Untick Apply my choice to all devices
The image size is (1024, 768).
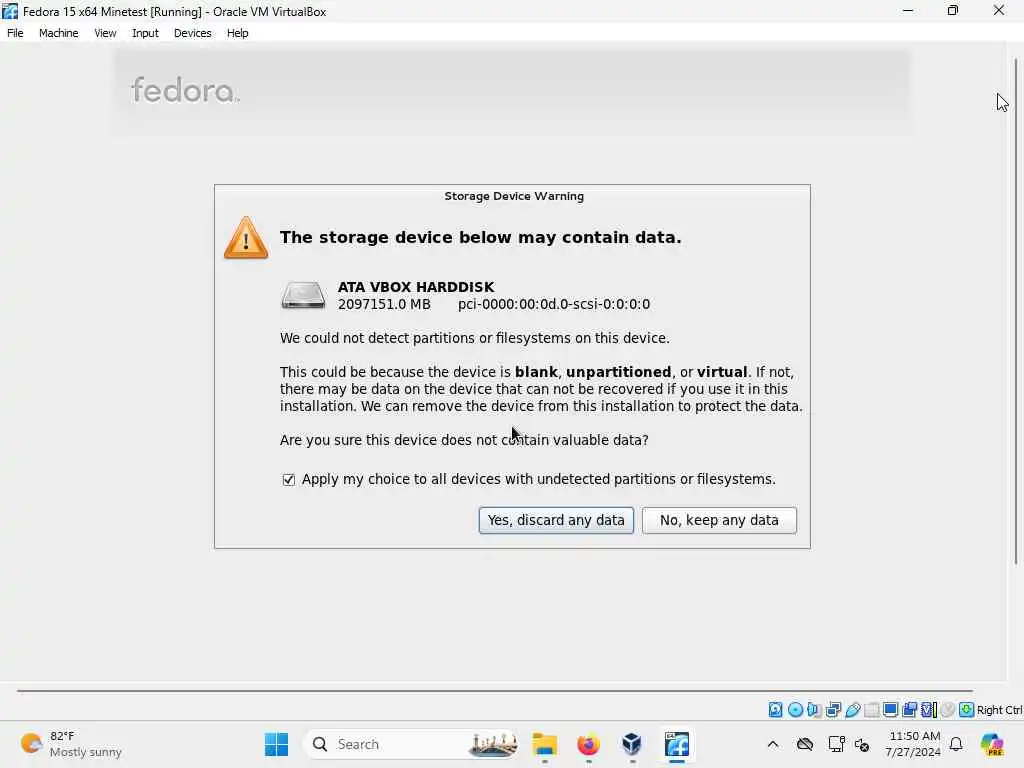pyautogui.click(x=289, y=480)
